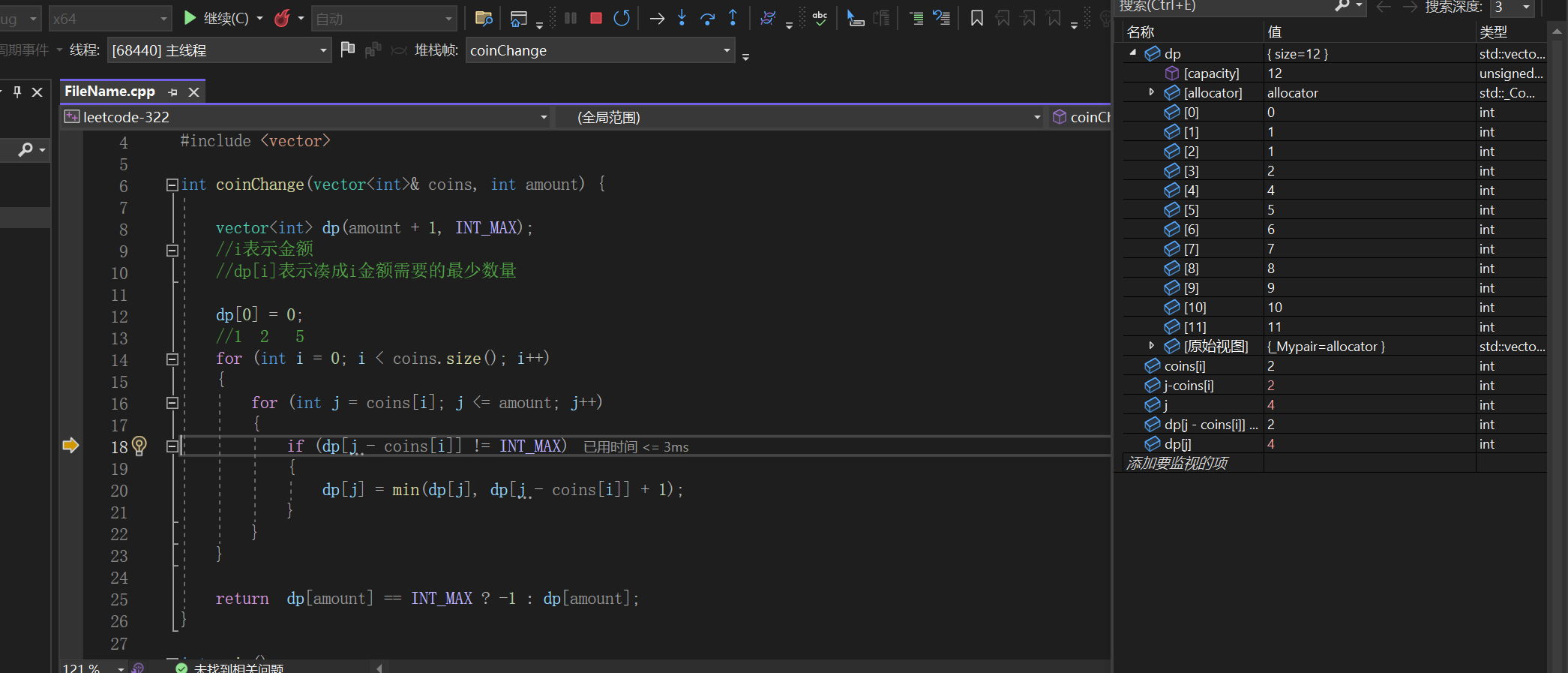This screenshot has height=673, width=1568.
Task: Click the value 4 of dp[4]
Action: (x=1271, y=190)
